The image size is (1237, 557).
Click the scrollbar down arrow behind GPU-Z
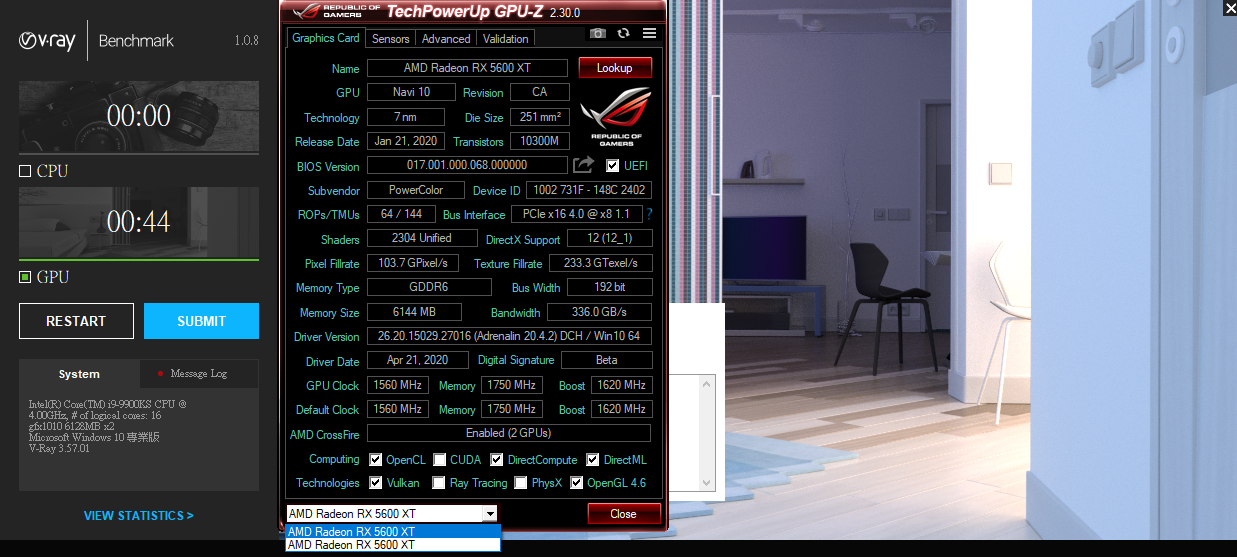708,482
